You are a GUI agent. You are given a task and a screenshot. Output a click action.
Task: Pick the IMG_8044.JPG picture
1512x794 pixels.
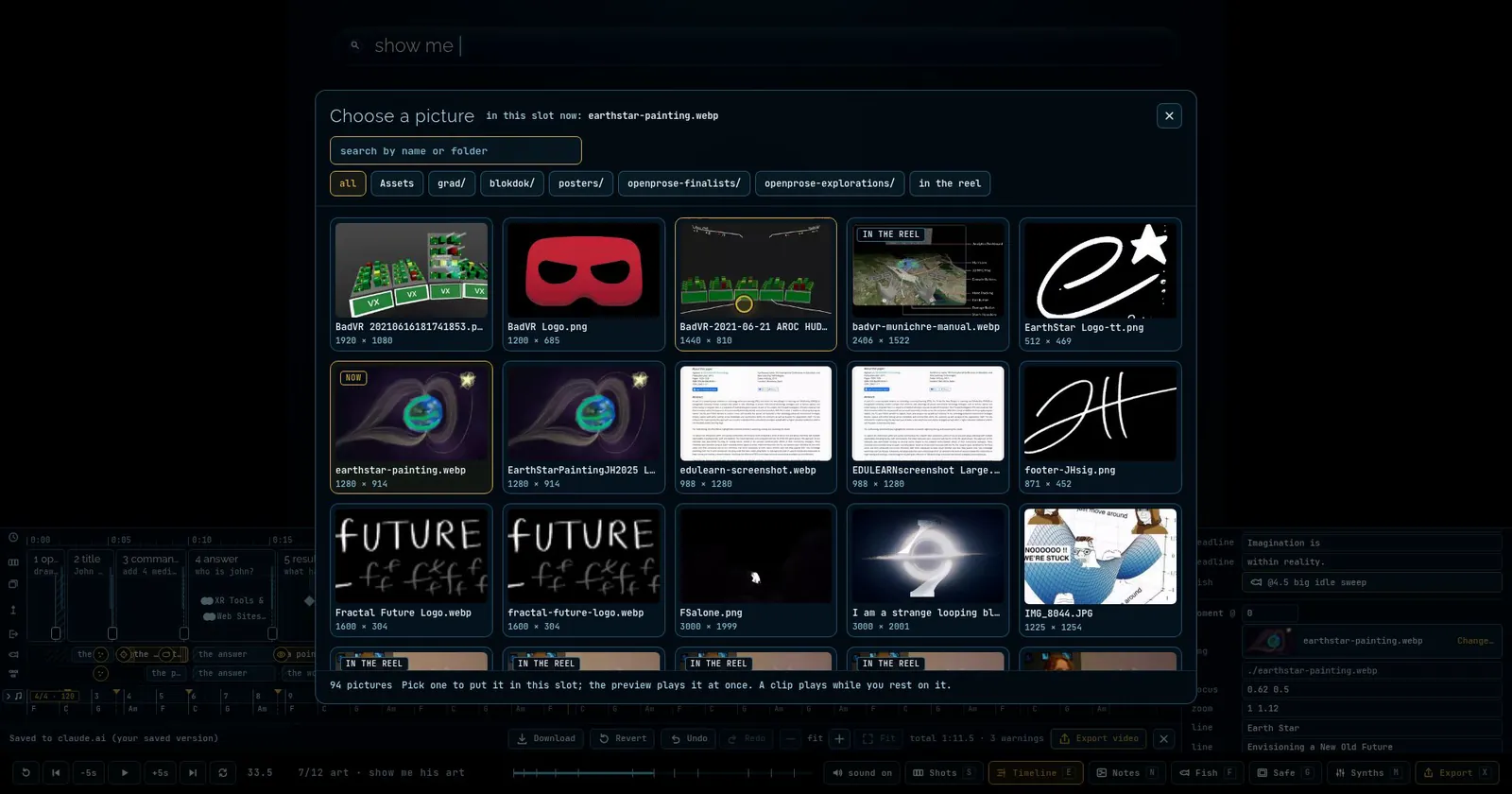[x=1101, y=570]
